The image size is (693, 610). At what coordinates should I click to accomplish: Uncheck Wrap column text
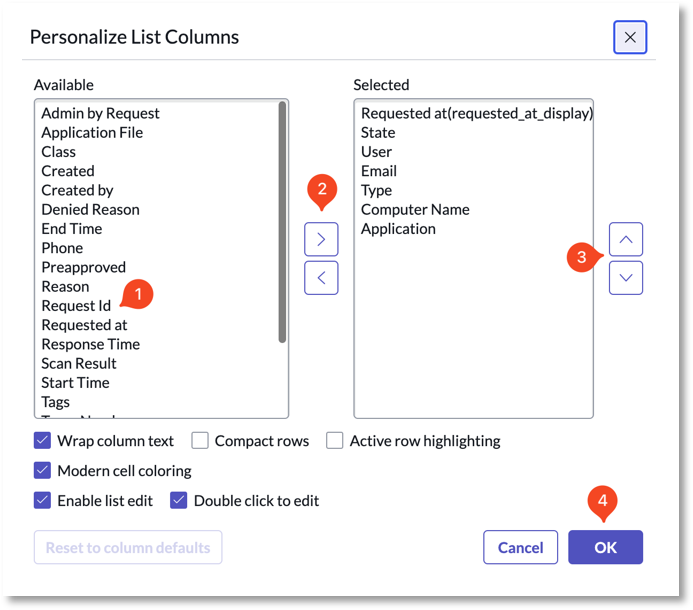point(42,441)
